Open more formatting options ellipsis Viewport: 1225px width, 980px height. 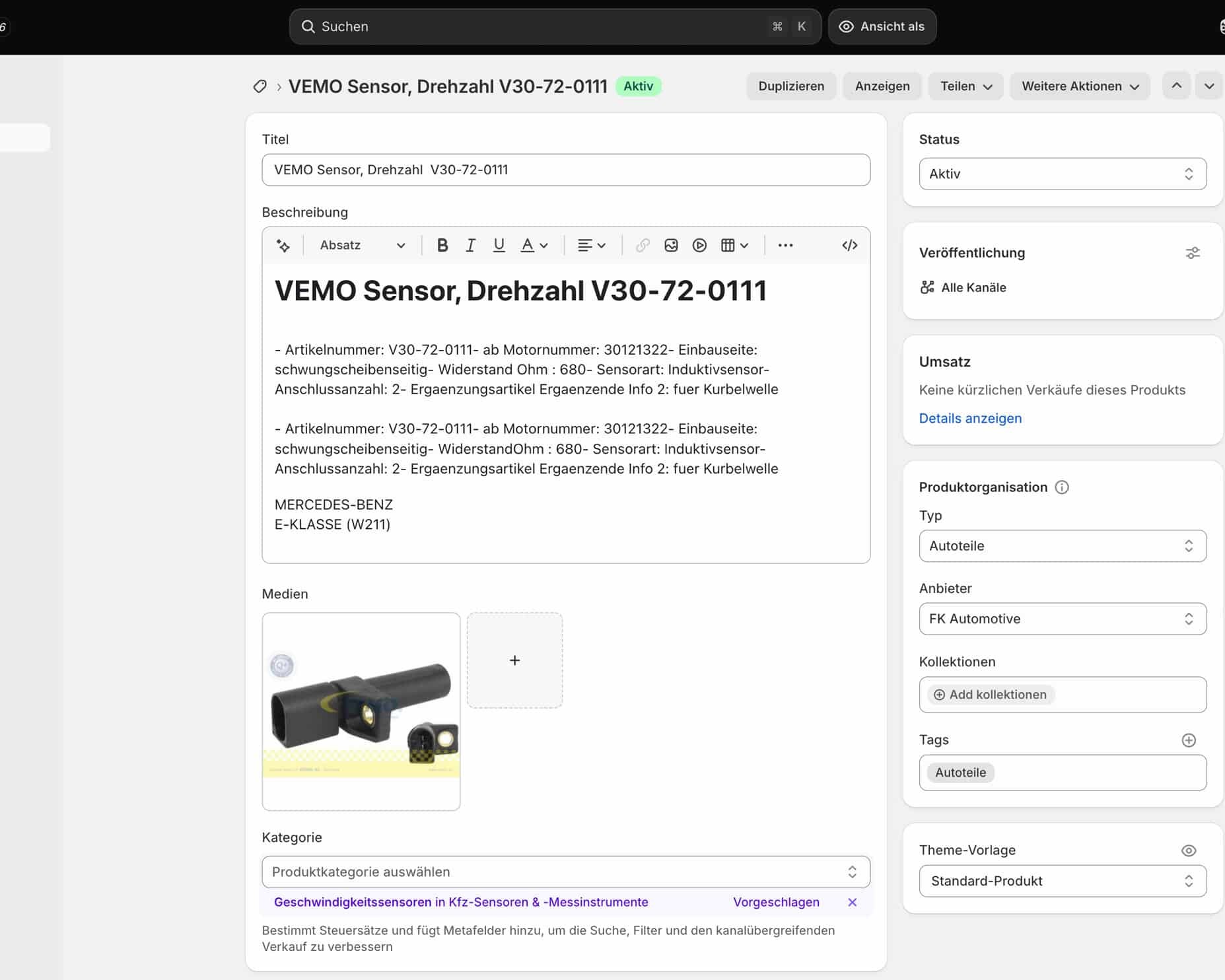[x=785, y=246]
